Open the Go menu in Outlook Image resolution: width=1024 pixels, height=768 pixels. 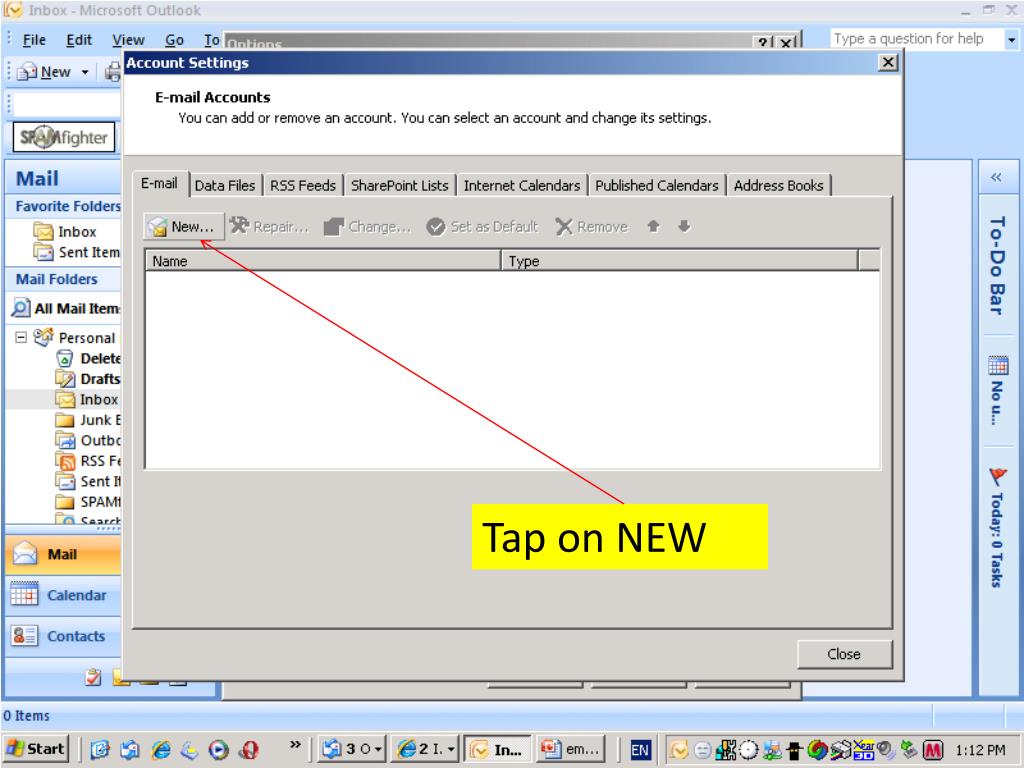(174, 40)
